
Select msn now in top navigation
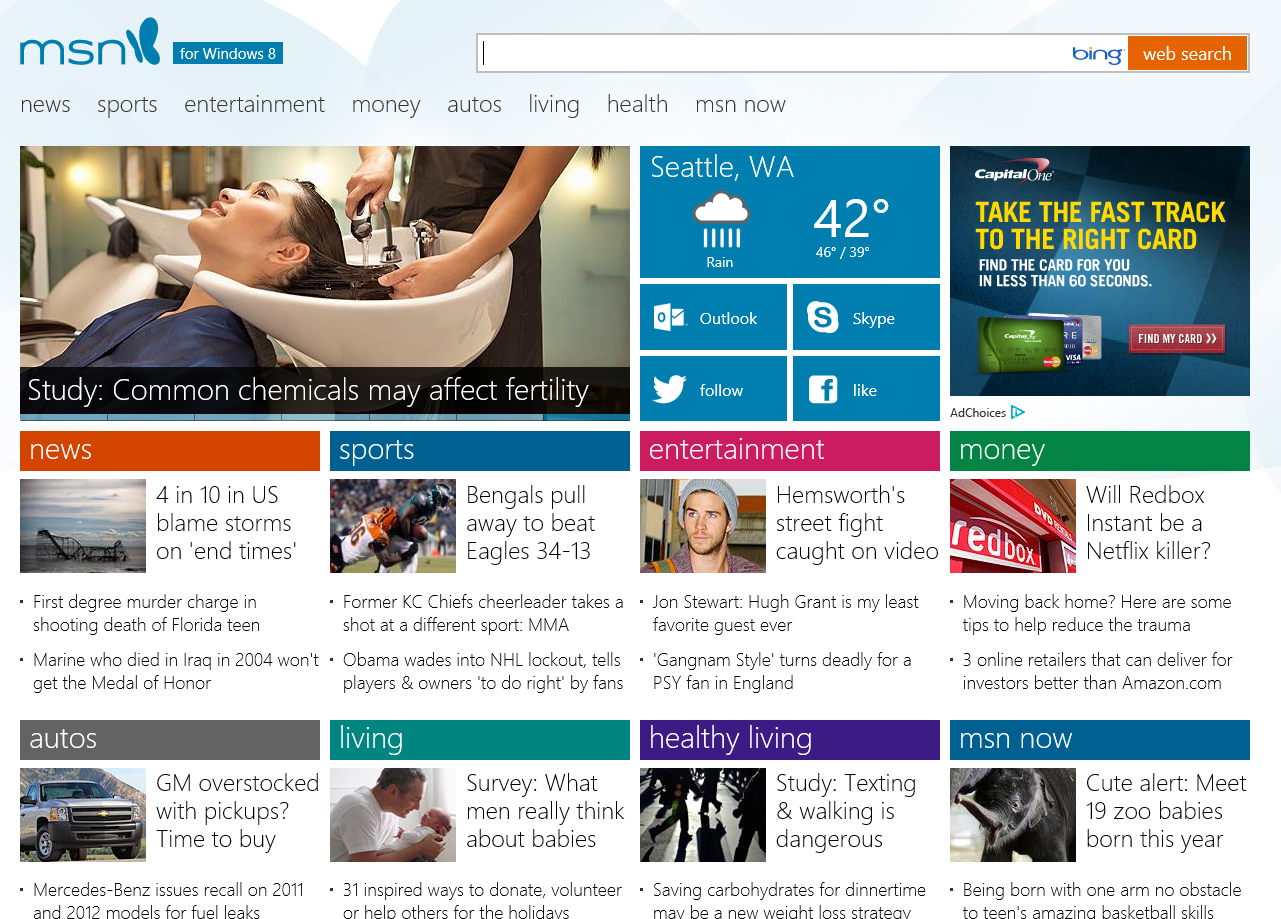click(740, 104)
